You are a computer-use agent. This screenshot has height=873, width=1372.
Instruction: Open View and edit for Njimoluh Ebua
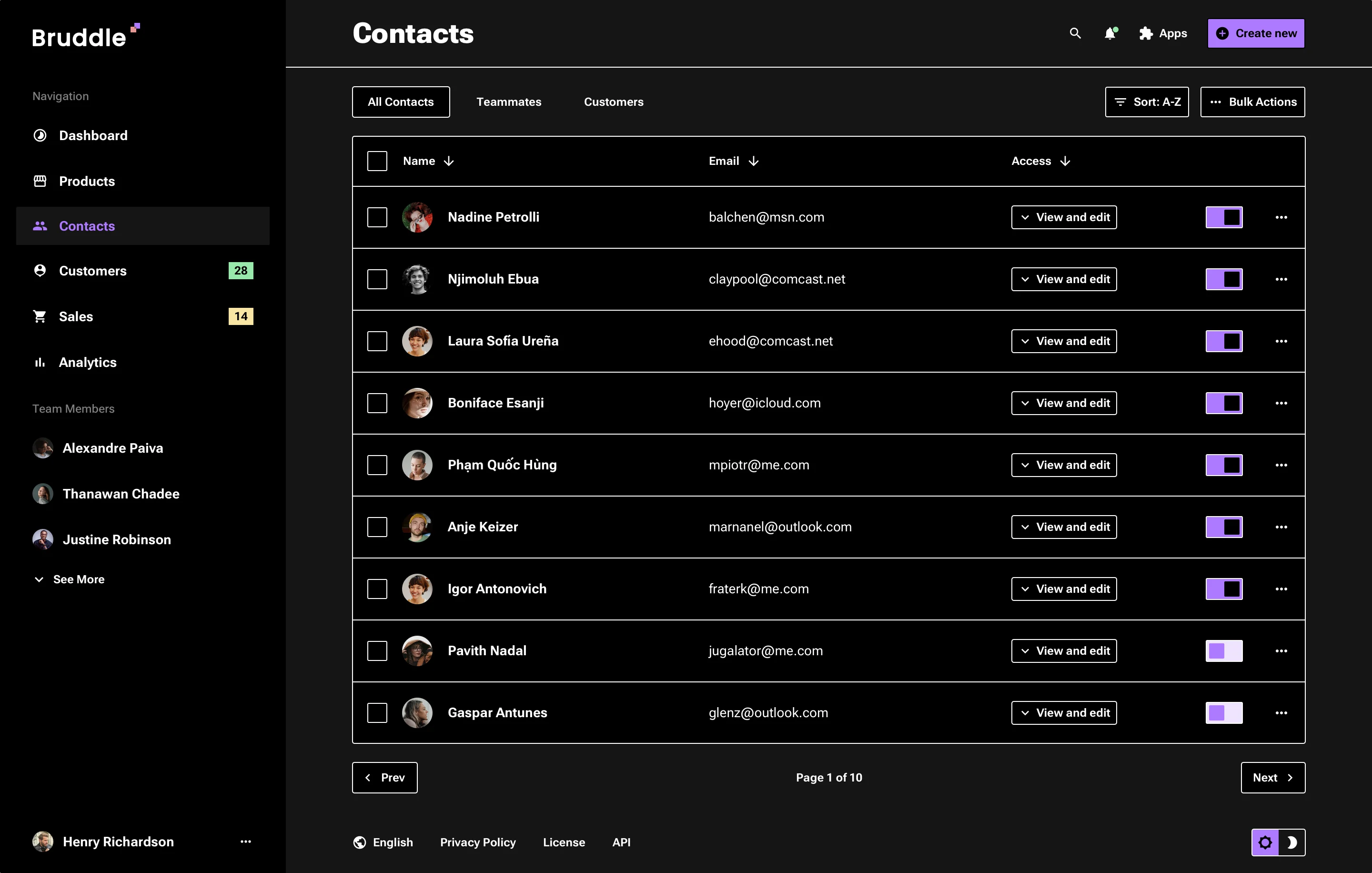tap(1064, 279)
